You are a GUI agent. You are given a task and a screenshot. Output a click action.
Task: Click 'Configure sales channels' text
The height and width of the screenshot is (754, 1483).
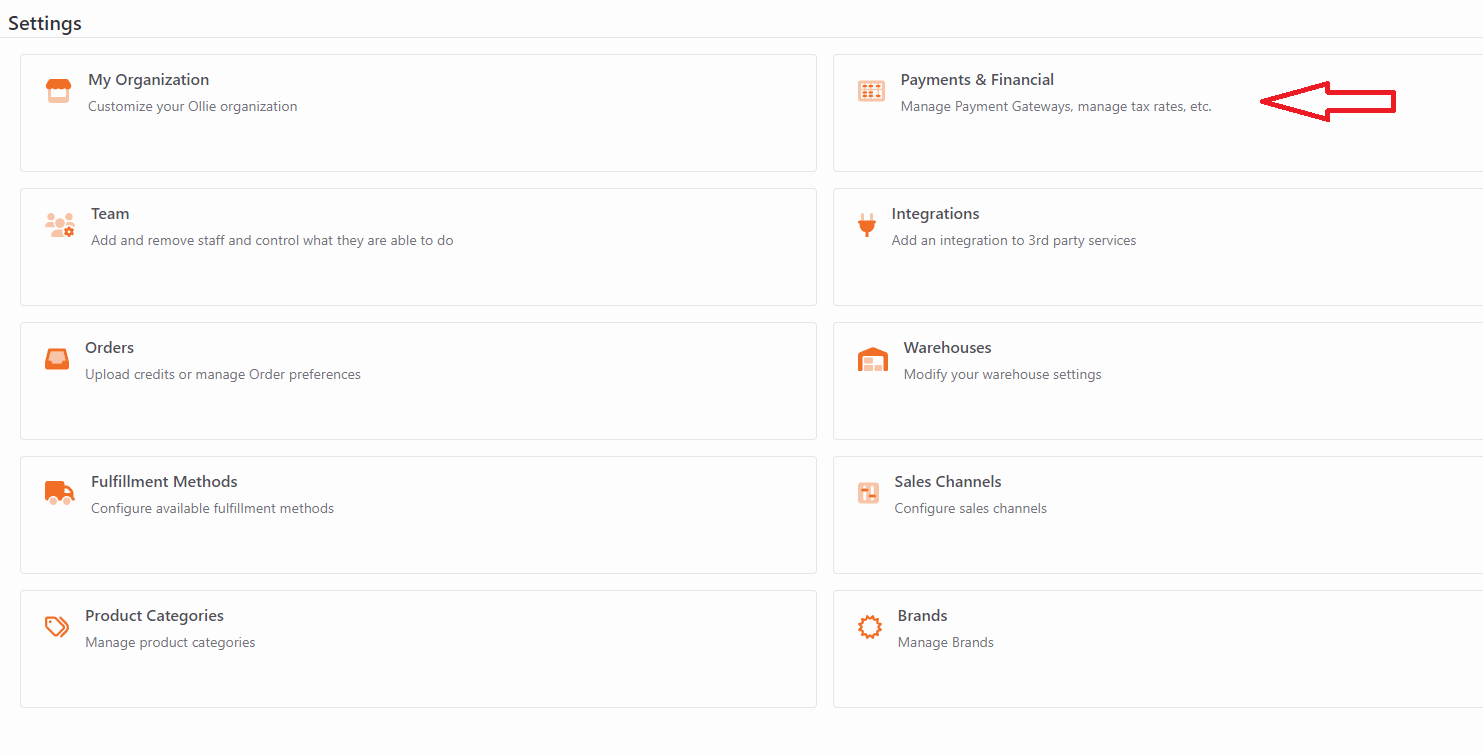point(971,508)
